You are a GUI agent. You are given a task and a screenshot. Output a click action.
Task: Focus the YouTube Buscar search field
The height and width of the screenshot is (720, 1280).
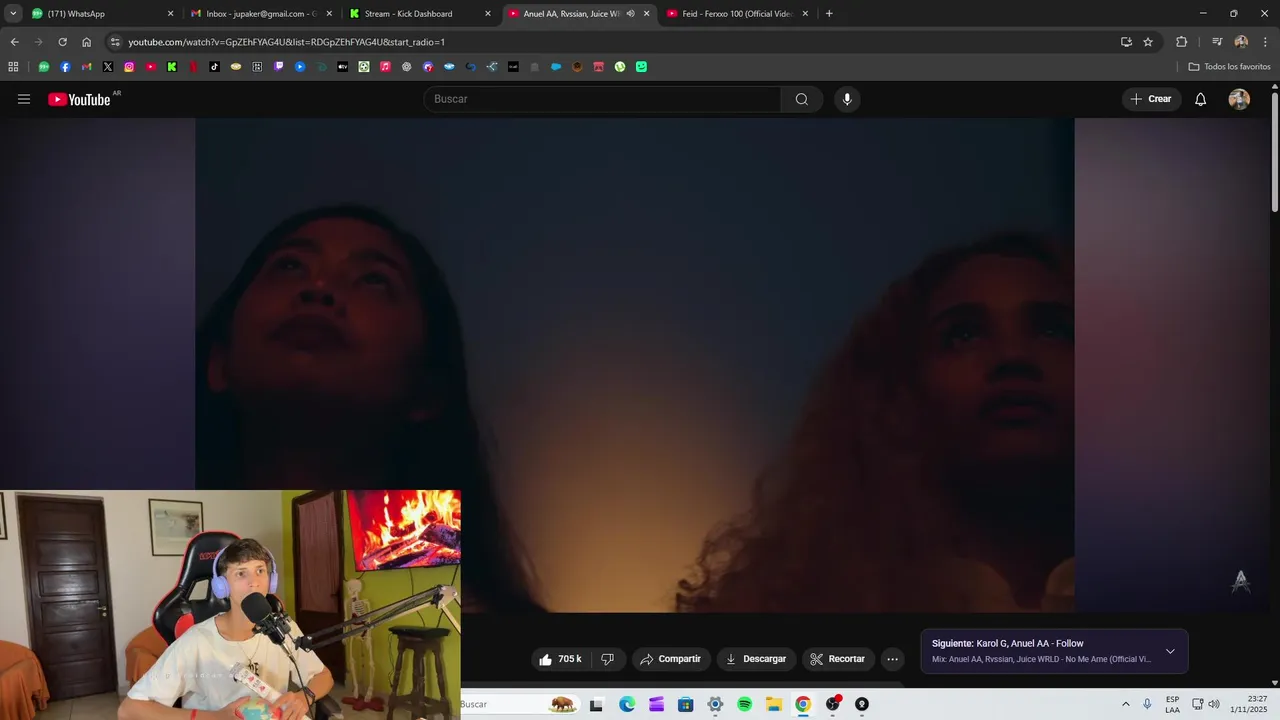pos(602,99)
